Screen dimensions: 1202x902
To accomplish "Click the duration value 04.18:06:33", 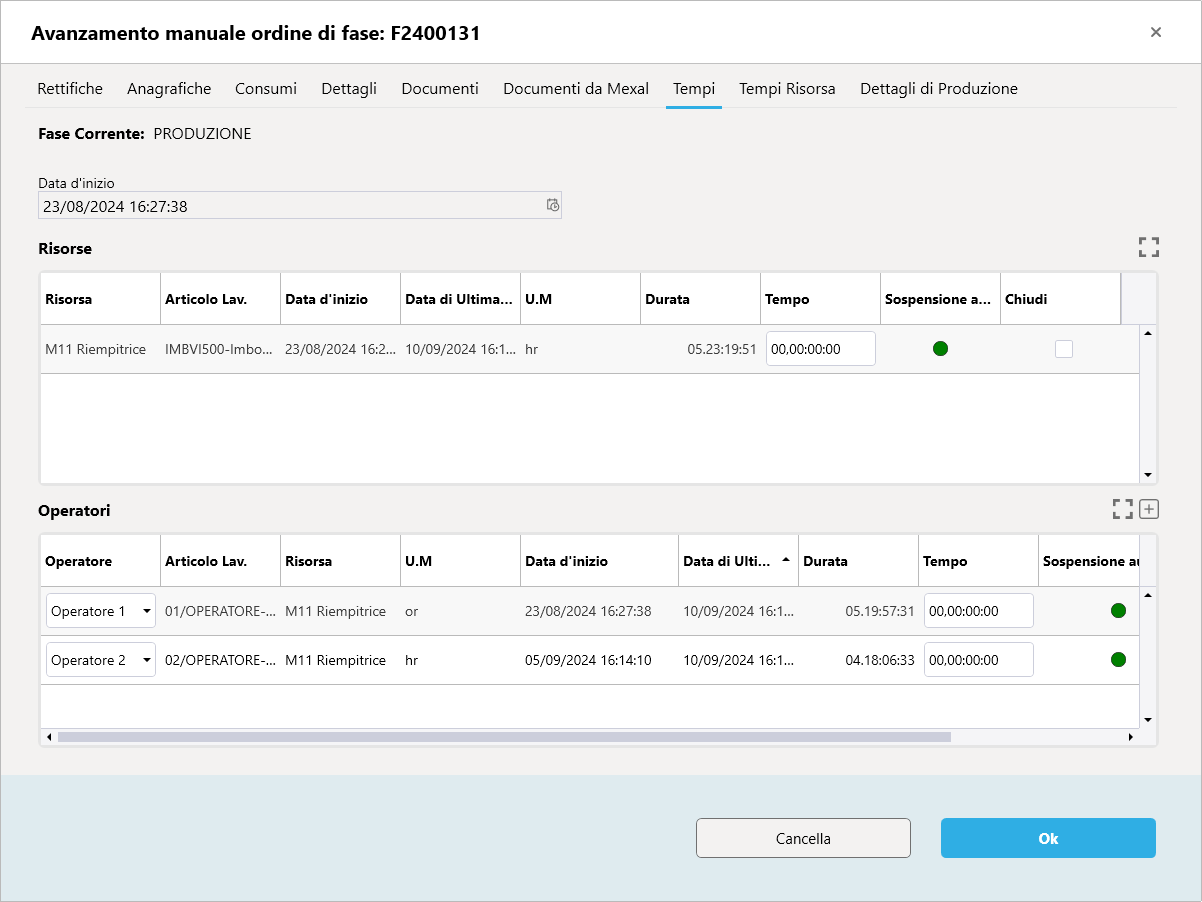I will coord(880,660).
